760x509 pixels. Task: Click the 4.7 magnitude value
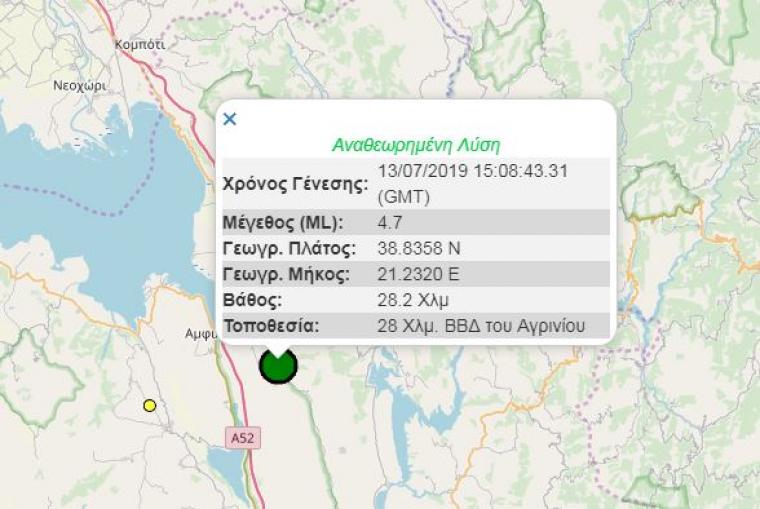(x=390, y=223)
